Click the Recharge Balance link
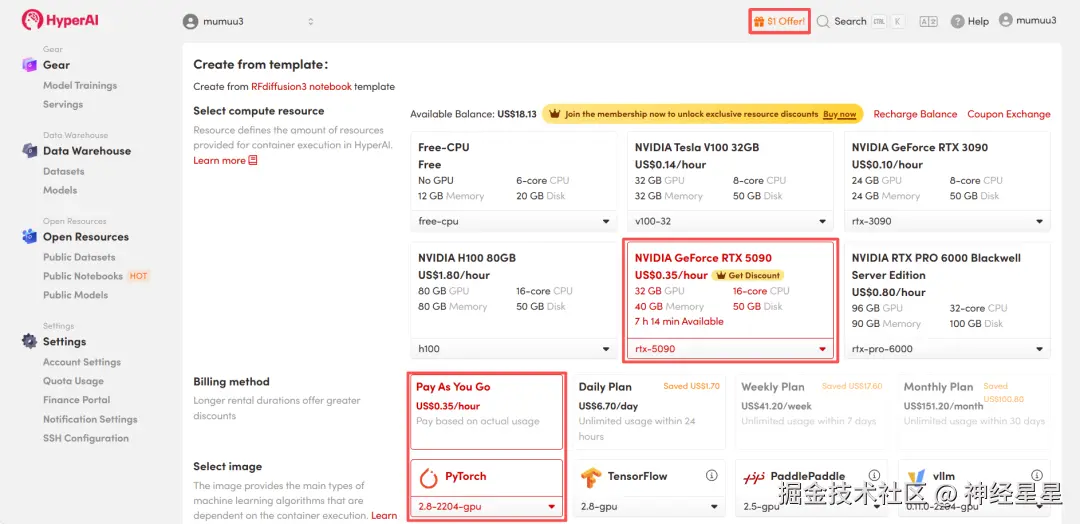Image resolution: width=1080 pixels, height=524 pixels. [915, 114]
